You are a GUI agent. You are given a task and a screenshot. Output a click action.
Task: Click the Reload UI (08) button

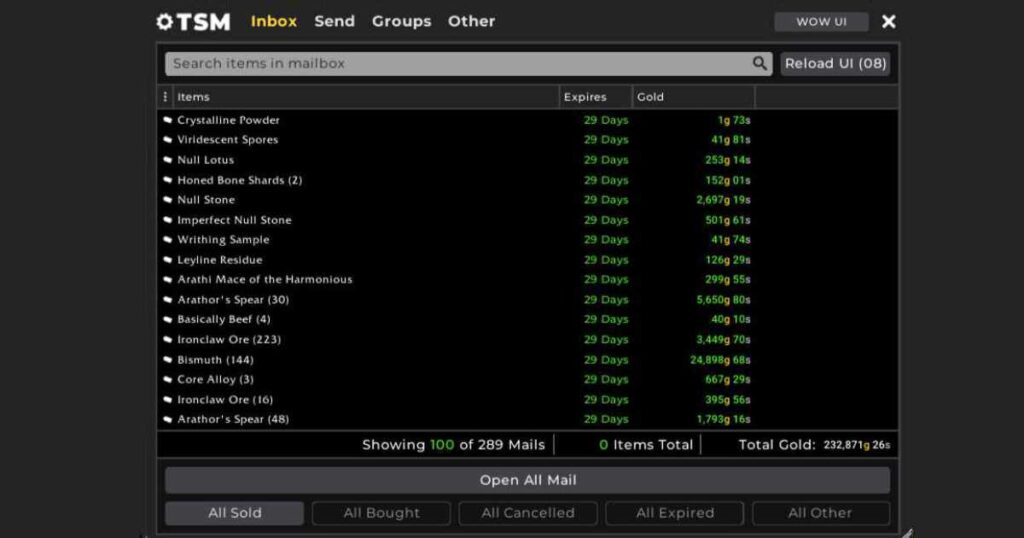coord(835,64)
